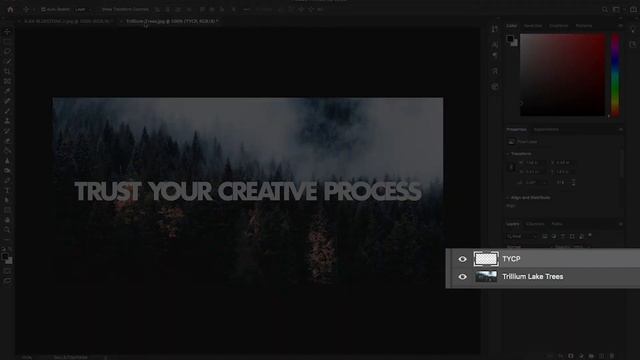Open the search icon in options bar

click(x=605, y=9)
